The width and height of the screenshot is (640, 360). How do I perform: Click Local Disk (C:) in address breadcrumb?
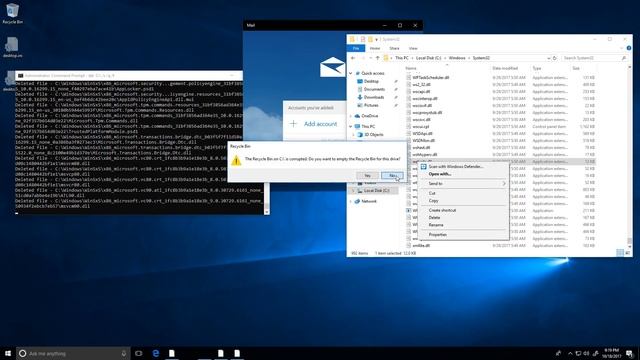coord(429,58)
